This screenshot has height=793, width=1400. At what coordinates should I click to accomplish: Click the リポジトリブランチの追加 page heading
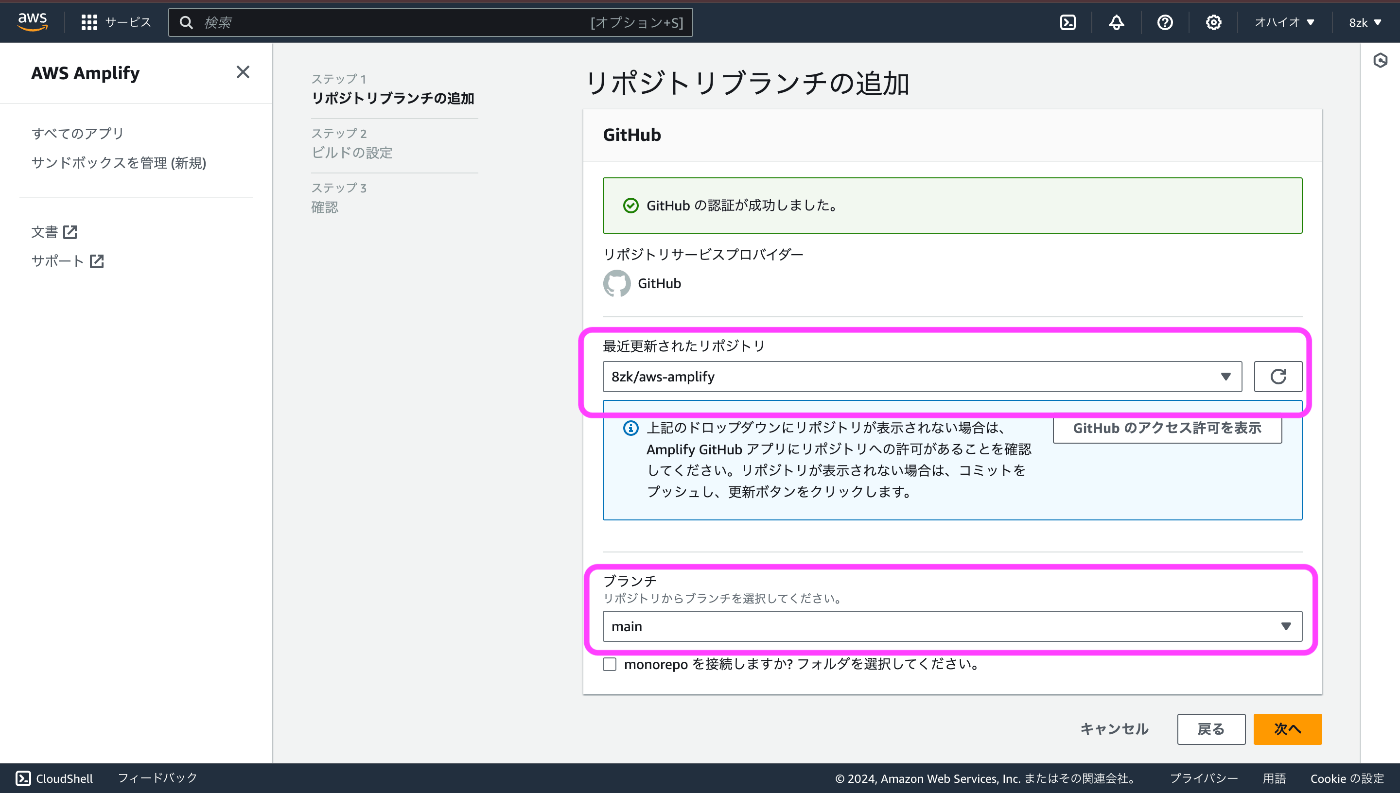(747, 83)
